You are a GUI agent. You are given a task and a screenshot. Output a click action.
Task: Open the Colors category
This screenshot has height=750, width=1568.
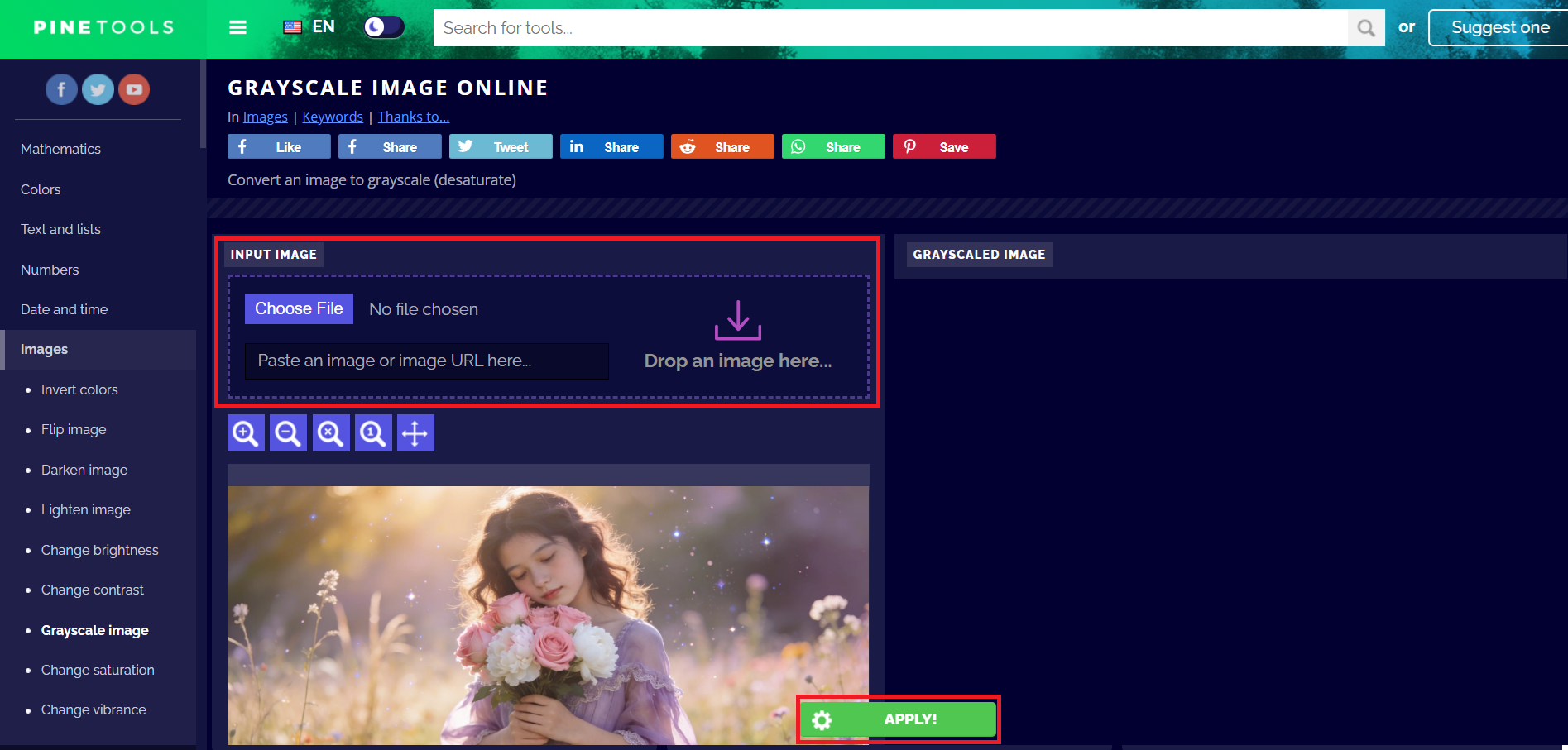coord(41,189)
